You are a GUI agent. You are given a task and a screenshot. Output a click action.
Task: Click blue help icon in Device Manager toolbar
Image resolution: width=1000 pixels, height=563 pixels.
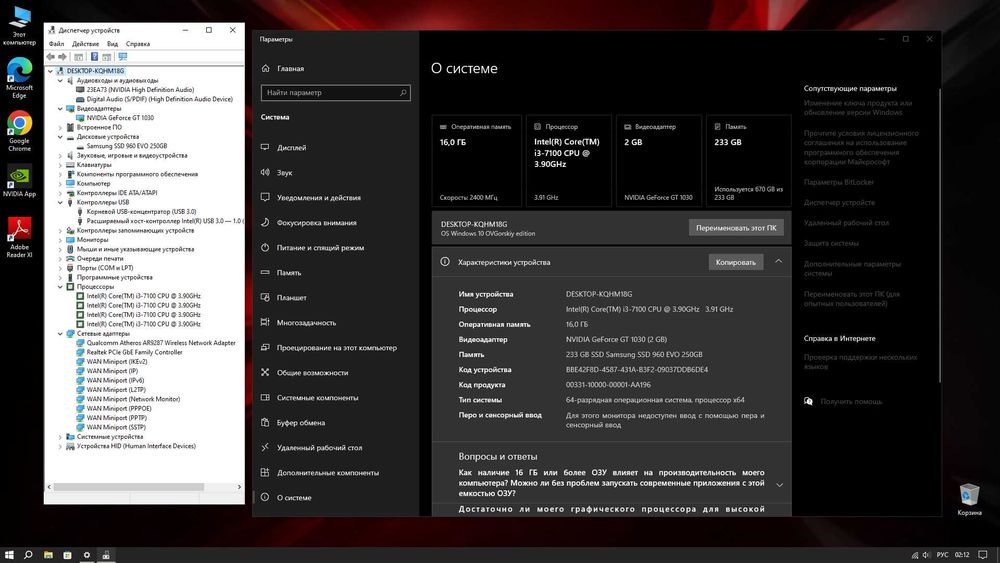tap(94, 57)
